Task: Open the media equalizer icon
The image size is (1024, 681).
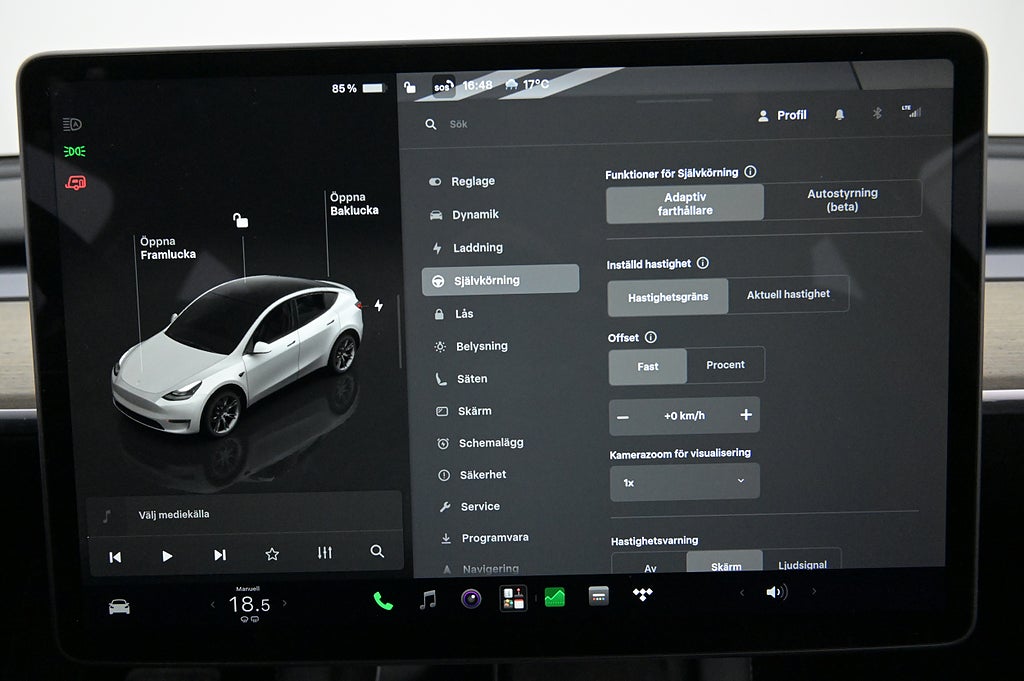Action: coord(325,553)
